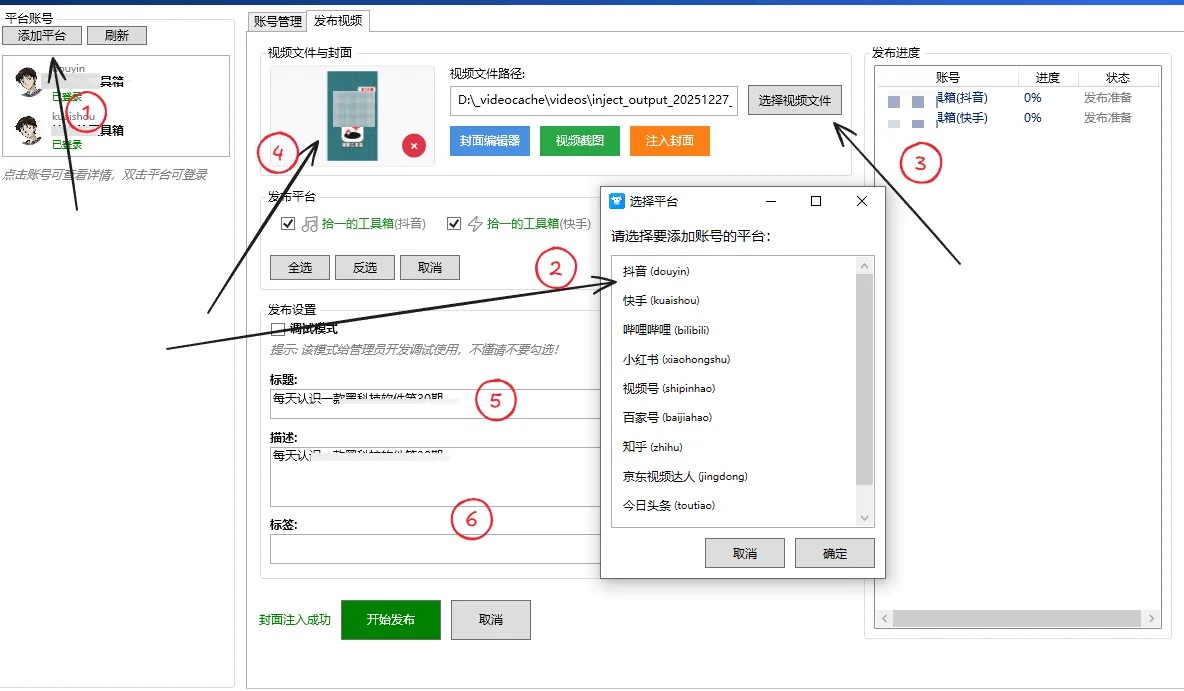Click the green 视频截图 video screenshot function
The height and width of the screenshot is (691, 1184).
pos(579,140)
